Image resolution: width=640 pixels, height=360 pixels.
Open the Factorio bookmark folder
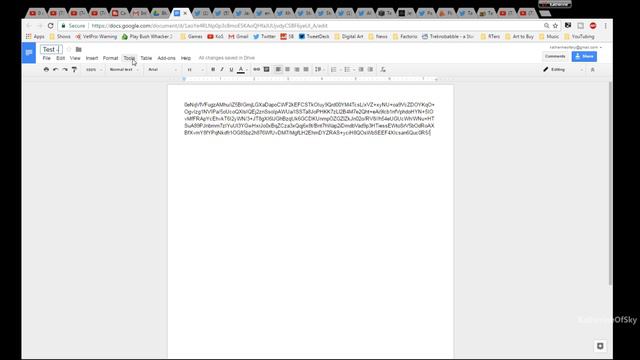point(405,36)
